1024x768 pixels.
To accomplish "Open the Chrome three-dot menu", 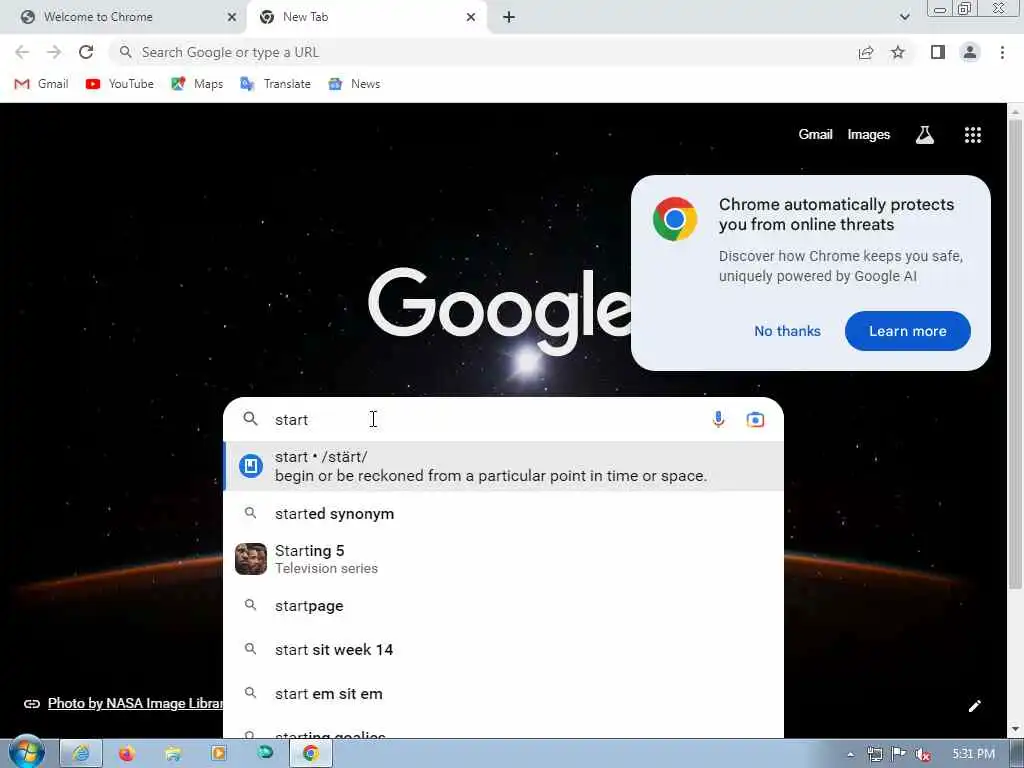I will tap(1002, 52).
